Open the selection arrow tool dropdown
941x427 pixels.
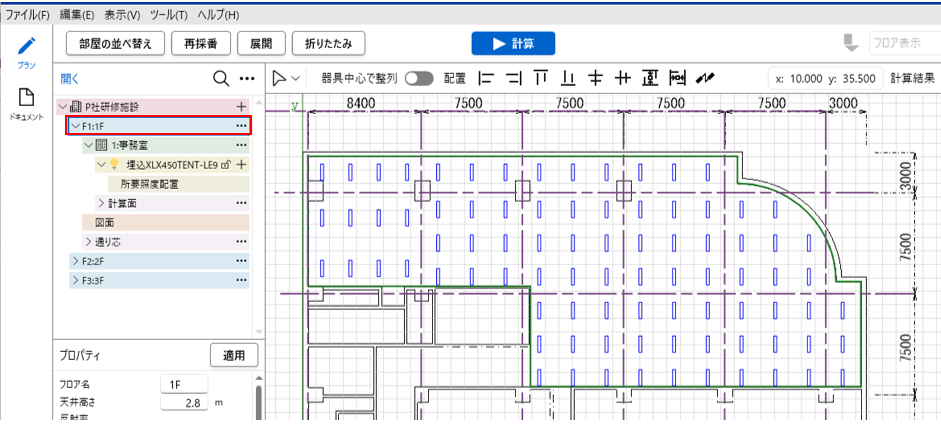coord(286,78)
